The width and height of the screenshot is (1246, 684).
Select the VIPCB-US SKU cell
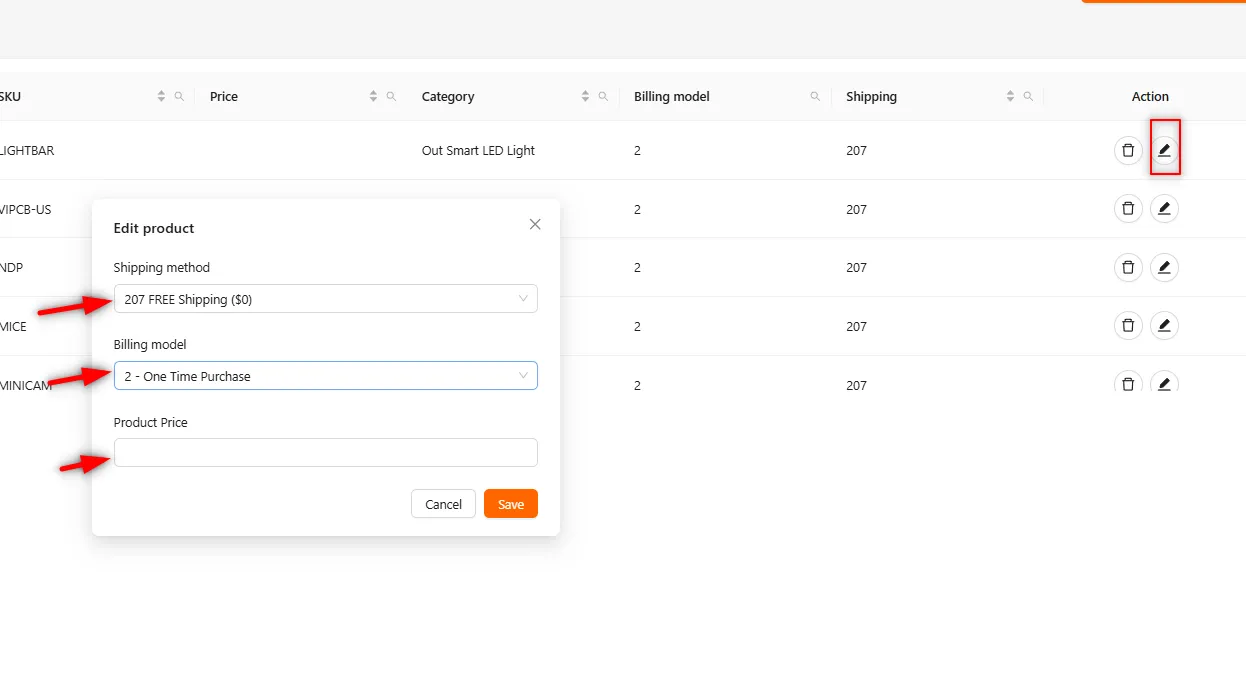pos(26,209)
